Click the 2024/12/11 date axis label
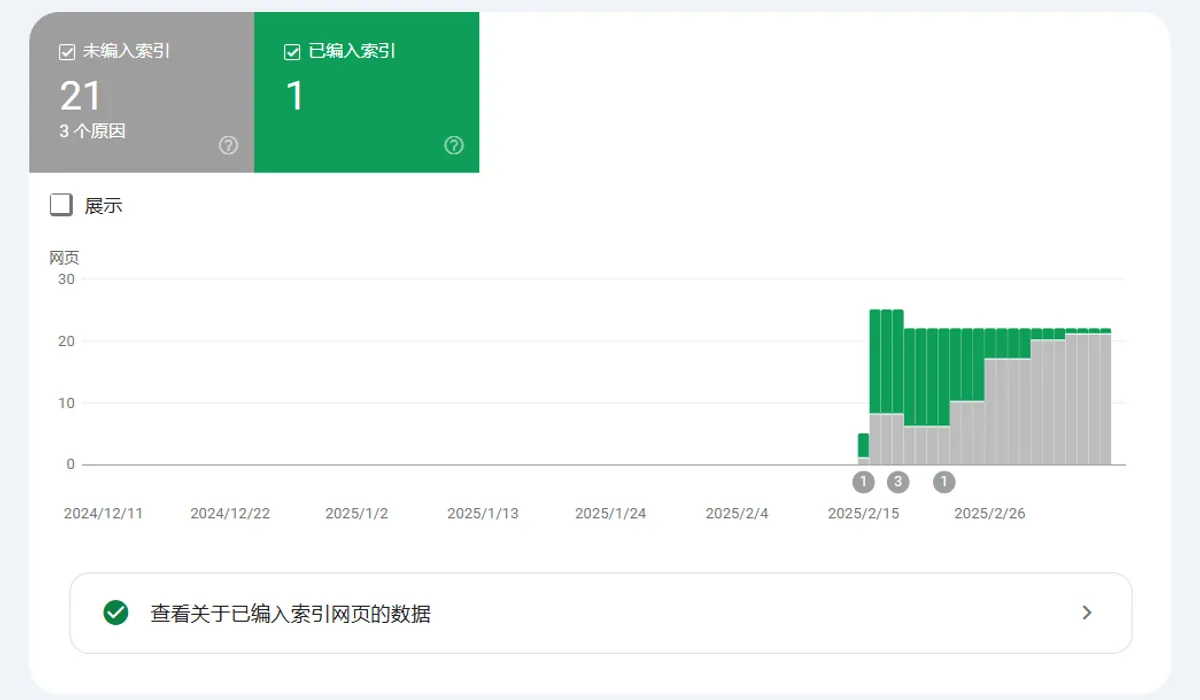The image size is (1200, 700). (x=103, y=513)
